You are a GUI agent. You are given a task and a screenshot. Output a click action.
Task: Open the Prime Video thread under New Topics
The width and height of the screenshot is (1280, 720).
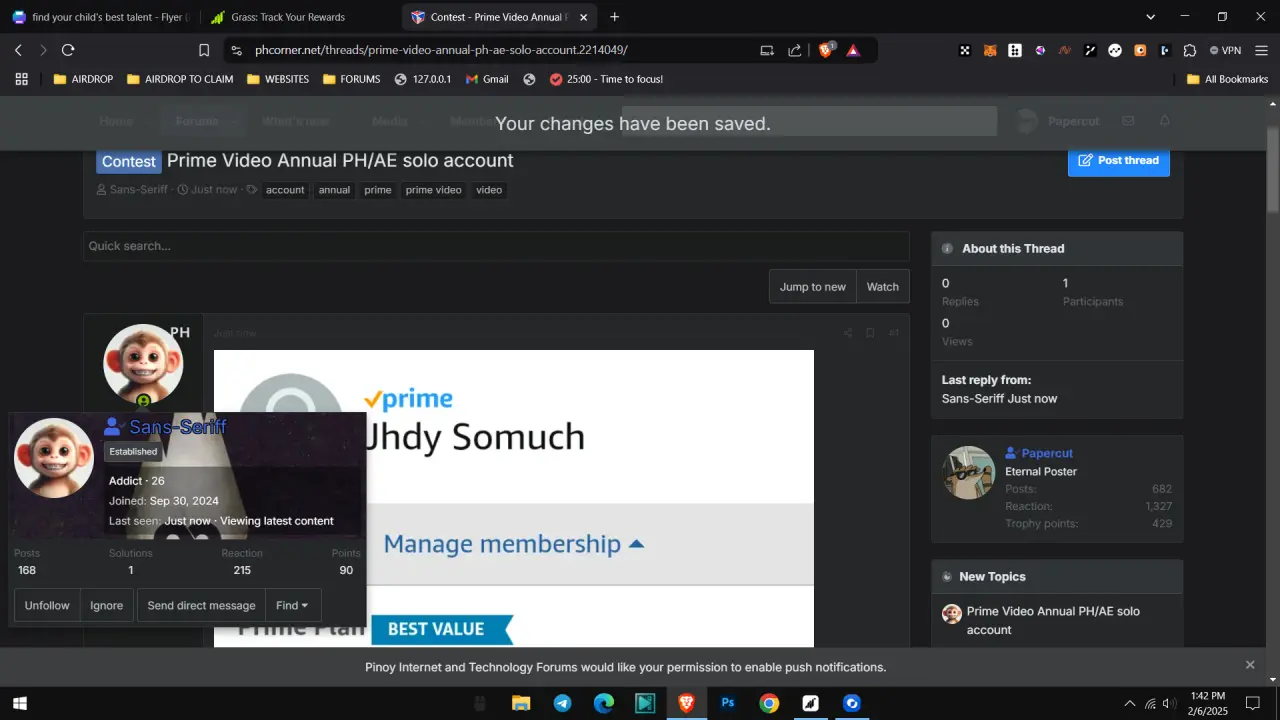point(1053,620)
